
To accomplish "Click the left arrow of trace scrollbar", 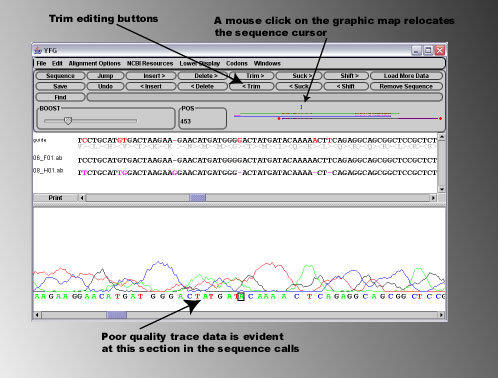I will 37,315.
